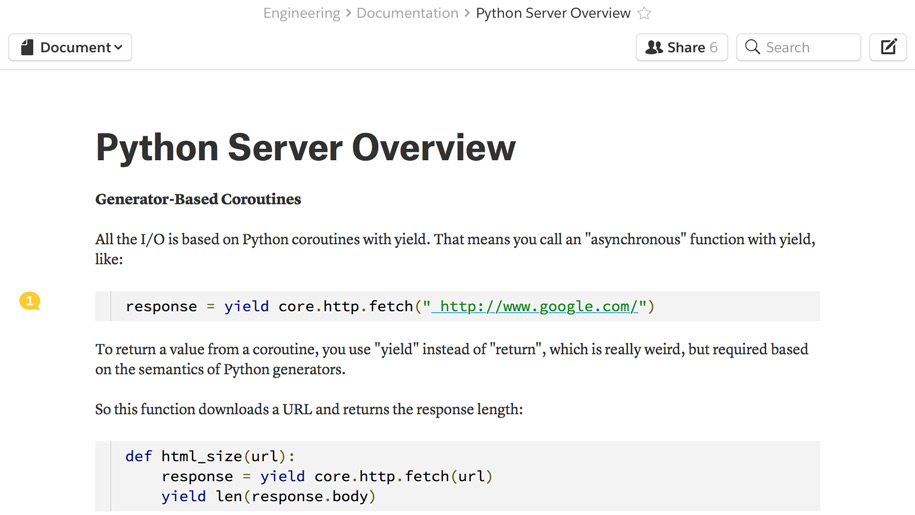Star the Python Server Overview document
The image size is (915, 515).
coord(644,13)
